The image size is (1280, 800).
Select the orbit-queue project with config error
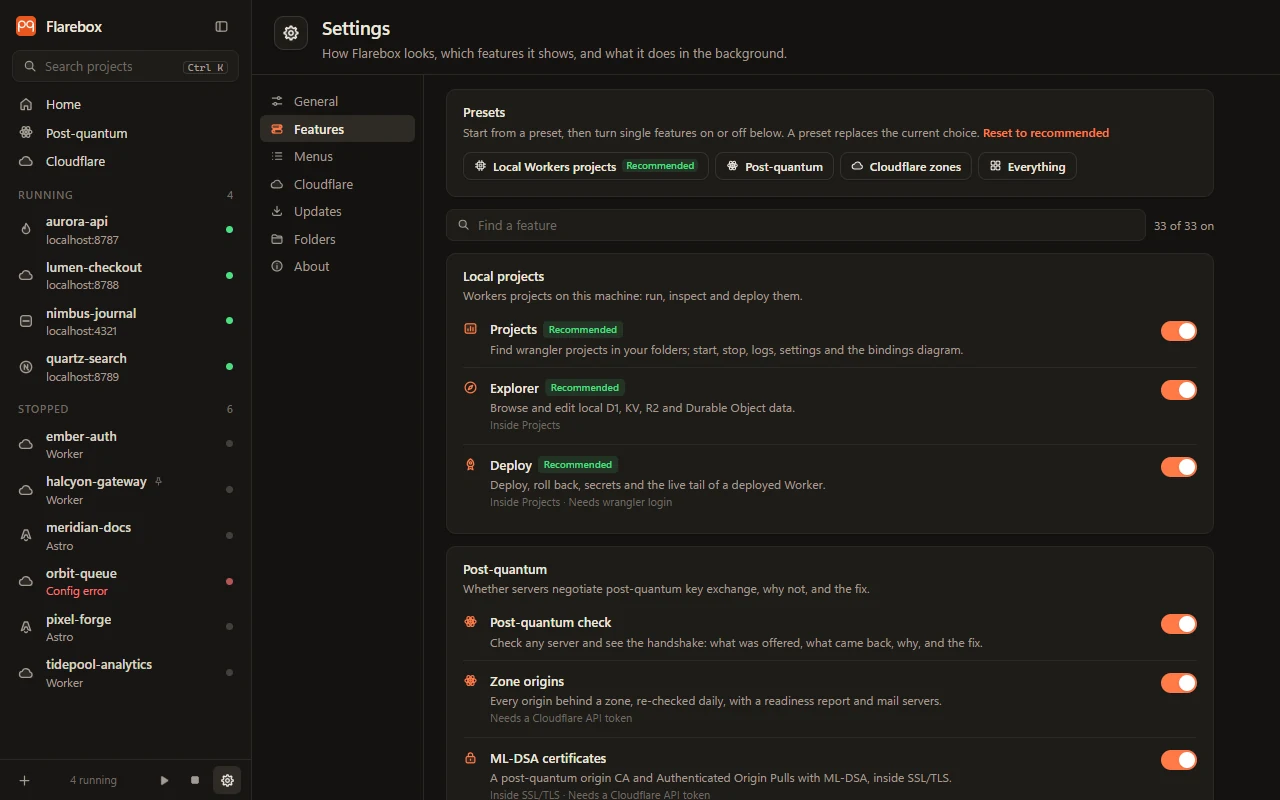125,581
